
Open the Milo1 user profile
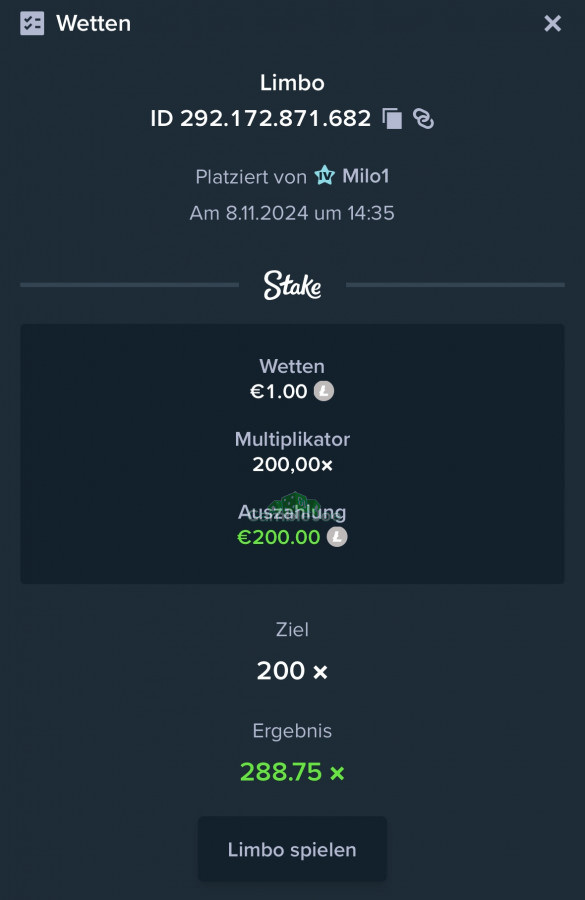[366, 176]
